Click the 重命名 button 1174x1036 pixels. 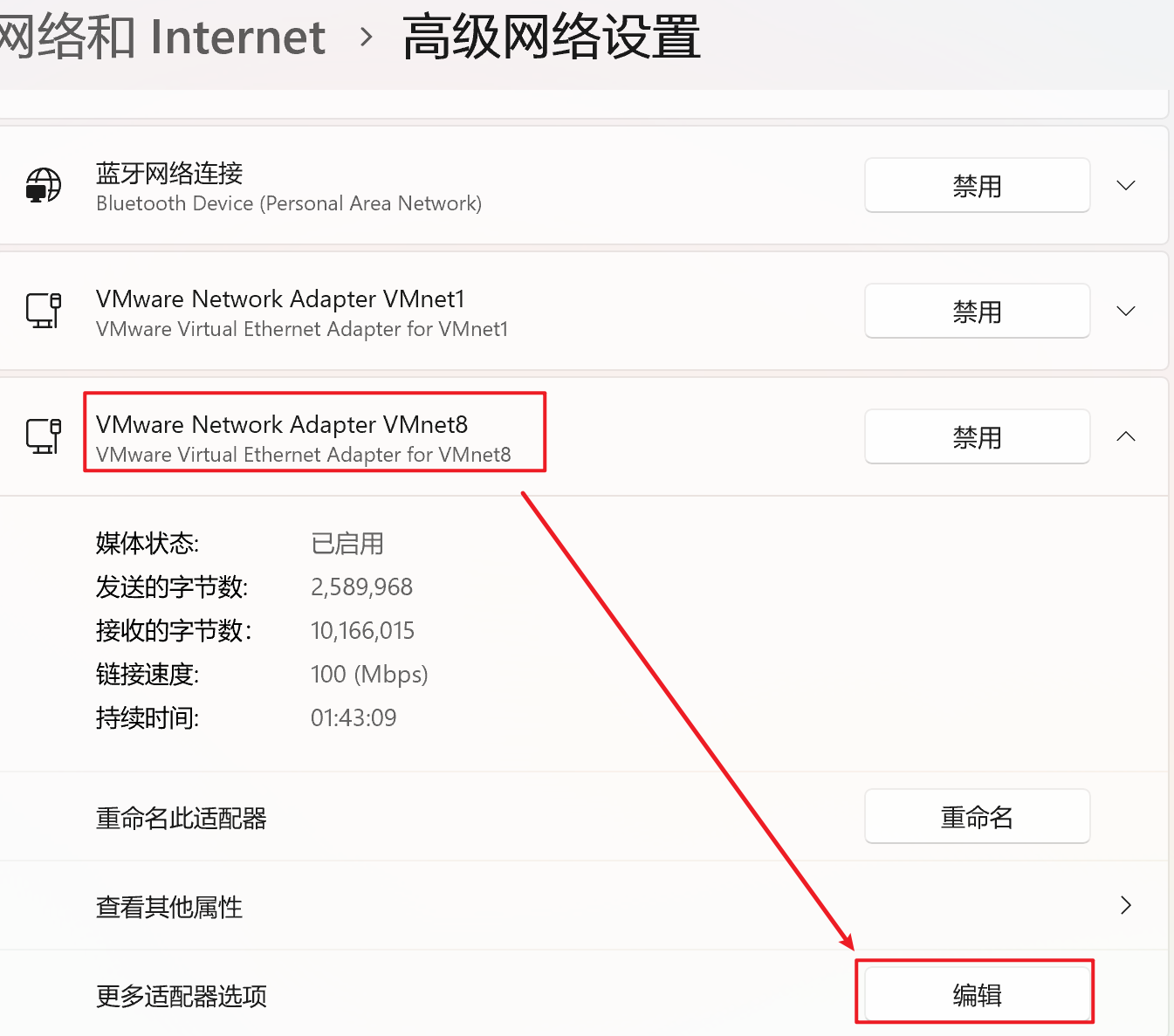[977, 817]
